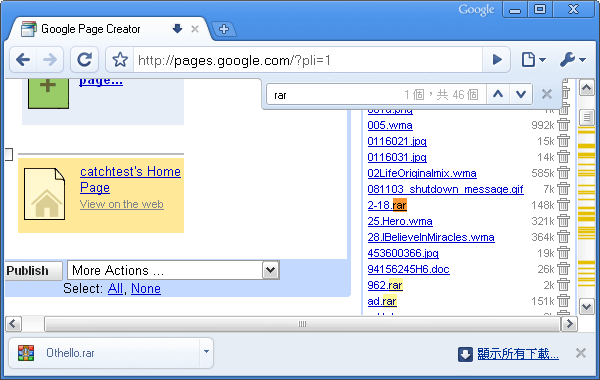Image resolution: width=600 pixels, height=380 pixels.
Task: Delete 005.wma with its trash icon
Action: coord(563,125)
